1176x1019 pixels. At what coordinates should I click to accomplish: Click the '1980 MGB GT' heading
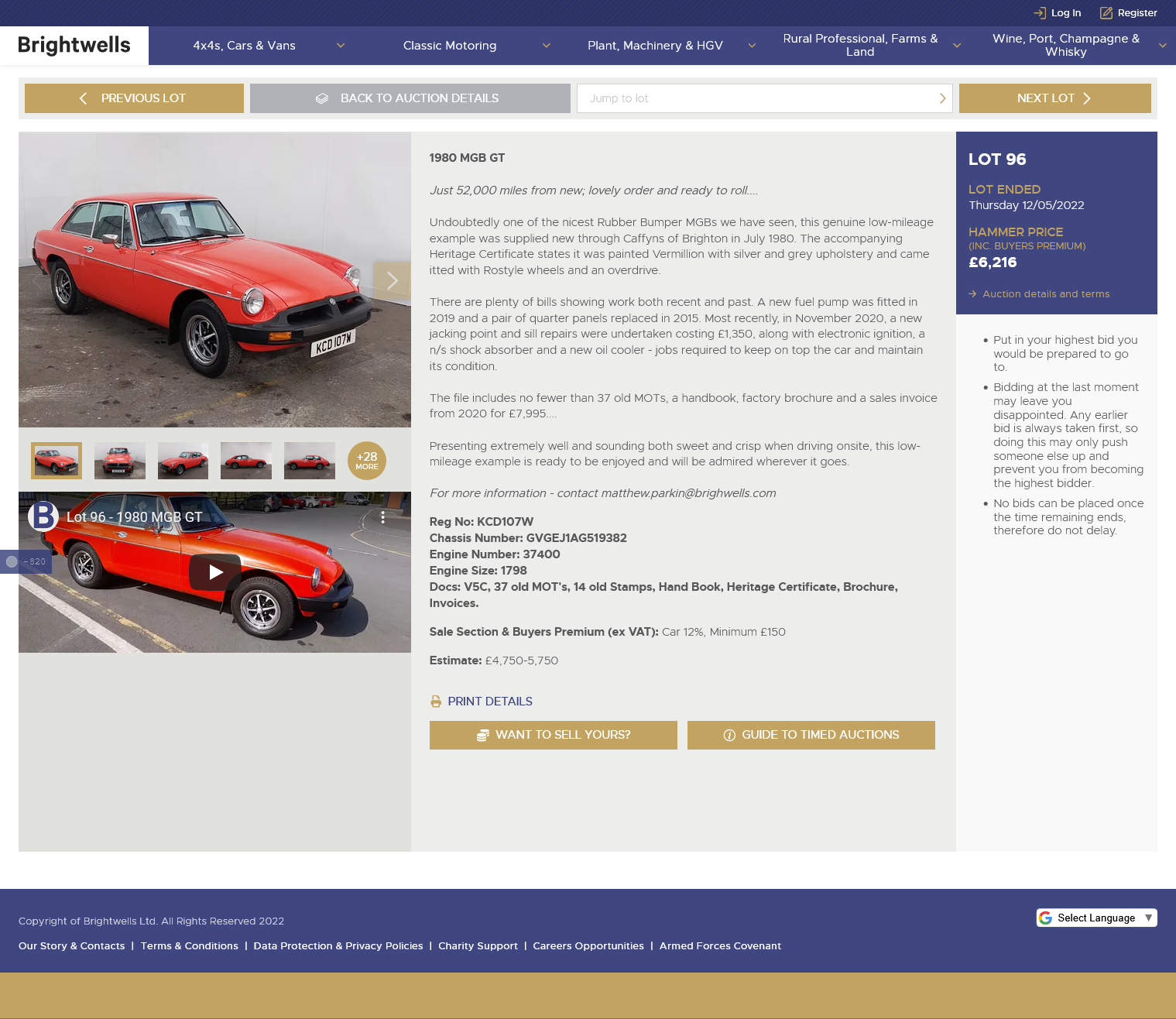pyautogui.click(x=467, y=158)
